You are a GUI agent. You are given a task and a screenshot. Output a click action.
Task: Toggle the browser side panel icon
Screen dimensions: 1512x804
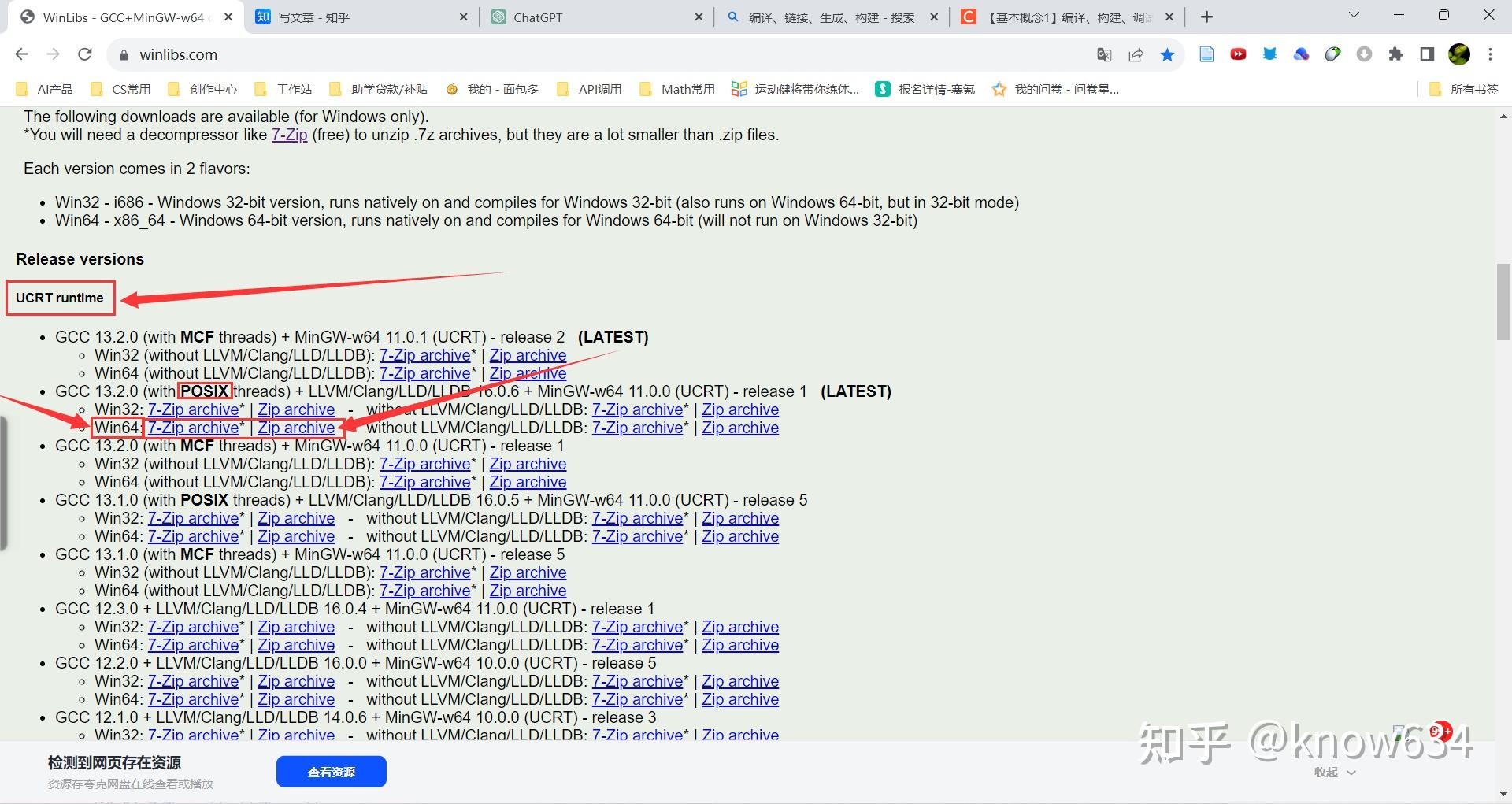(1427, 54)
